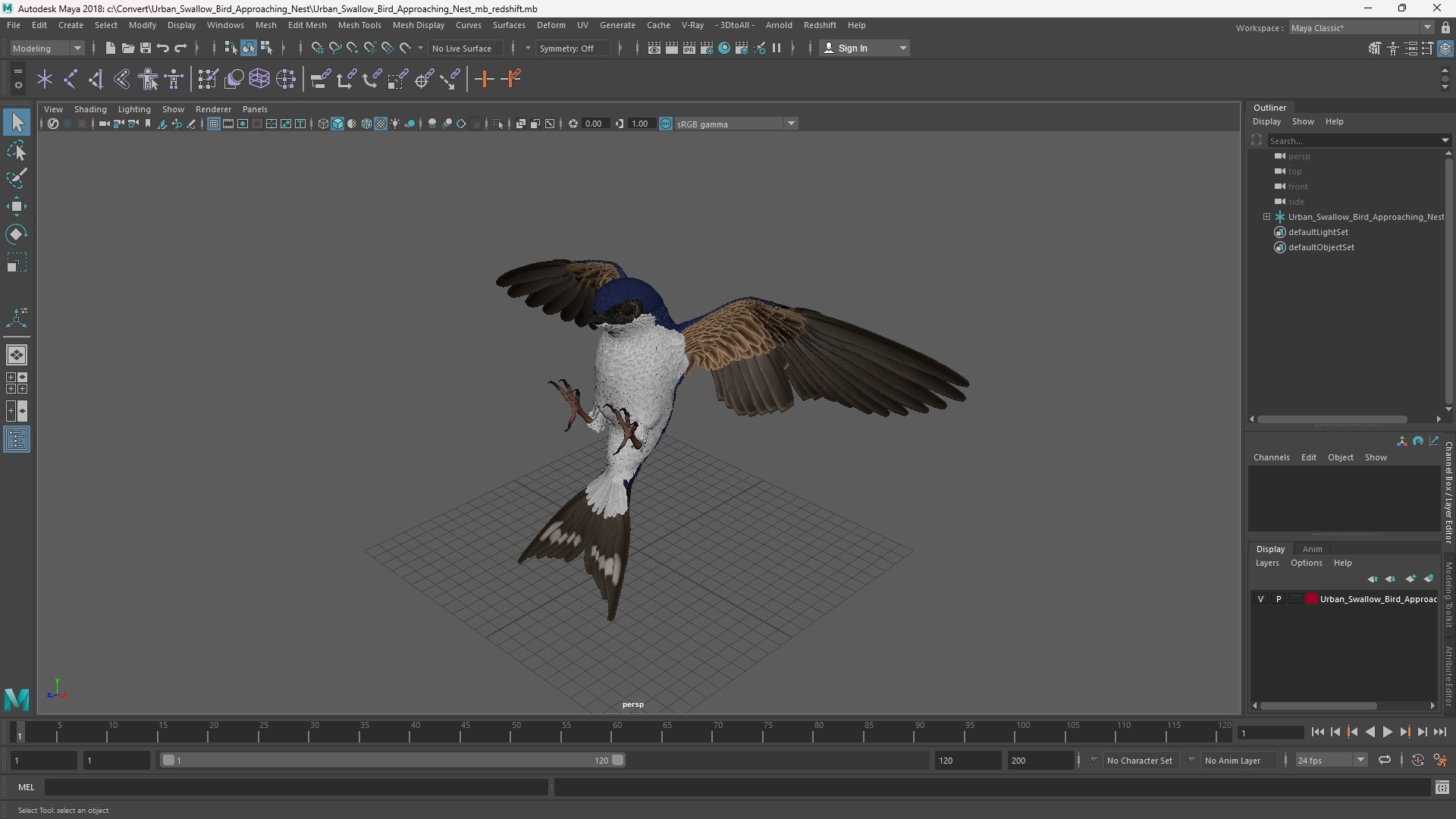Image resolution: width=1456 pixels, height=819 pixels.
Task: Open Layers menu in Layer Editor
Action: pos(1267,563)
